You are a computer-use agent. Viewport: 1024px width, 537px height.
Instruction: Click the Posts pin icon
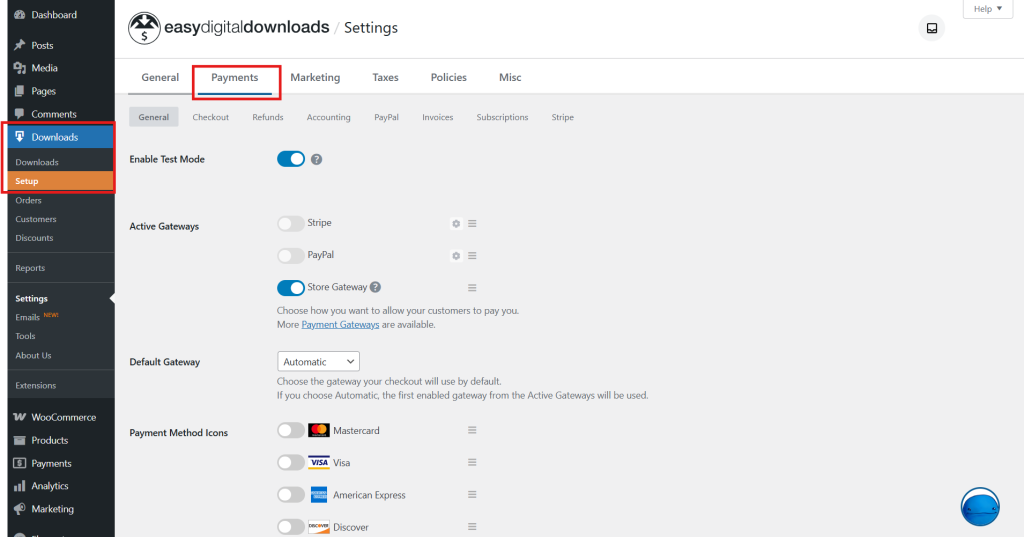pyautogui.click(x=20, y=45)
